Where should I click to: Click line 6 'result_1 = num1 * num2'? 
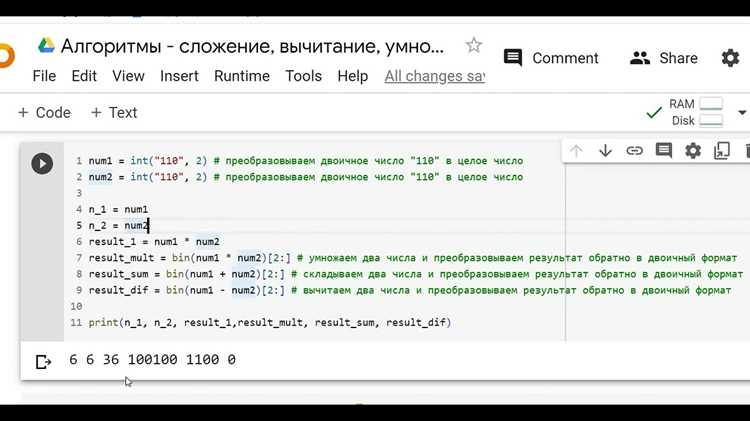pos(154,242)
